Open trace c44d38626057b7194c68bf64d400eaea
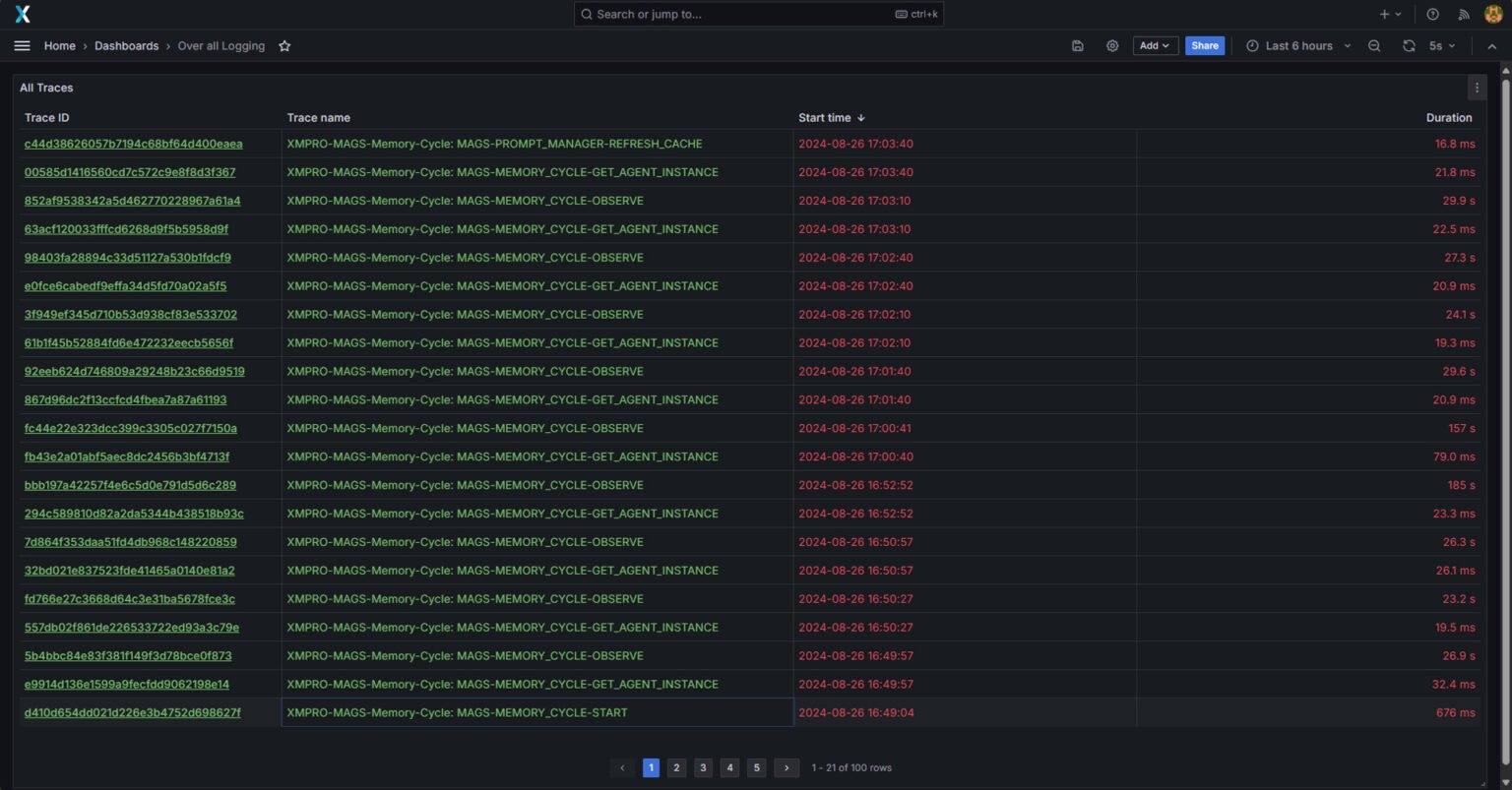The image size is (1512, 790). [133, 144]
